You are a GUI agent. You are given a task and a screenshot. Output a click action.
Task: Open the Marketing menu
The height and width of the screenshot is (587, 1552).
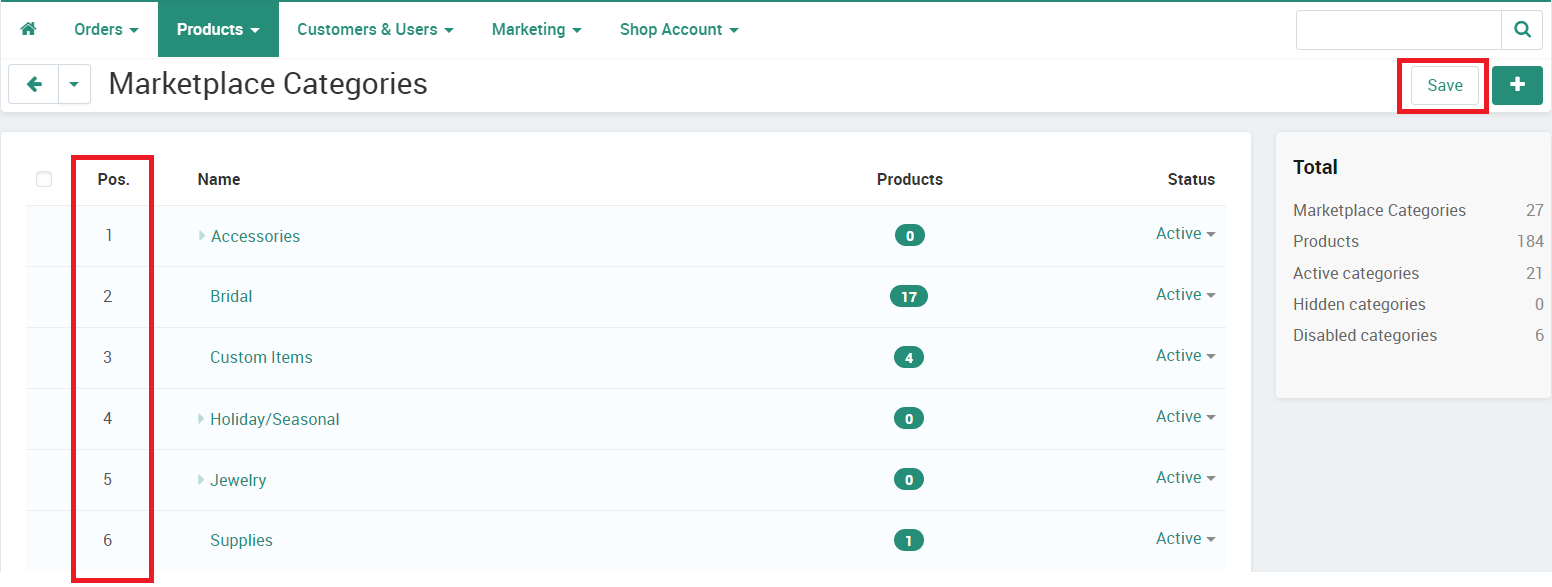536,29
